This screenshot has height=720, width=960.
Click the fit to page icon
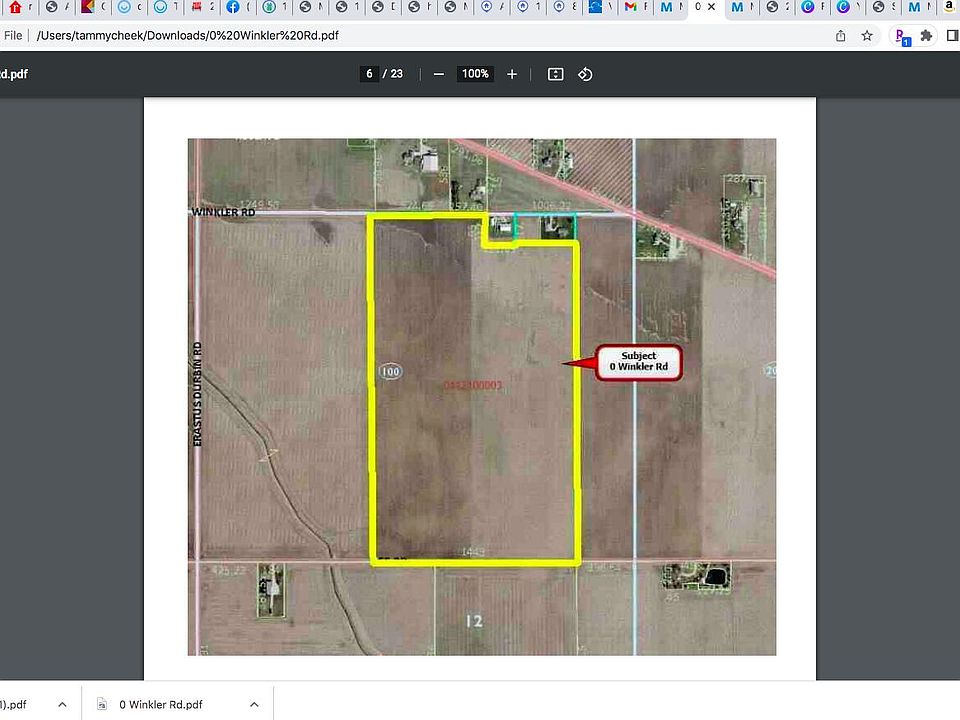pos(556,74)
